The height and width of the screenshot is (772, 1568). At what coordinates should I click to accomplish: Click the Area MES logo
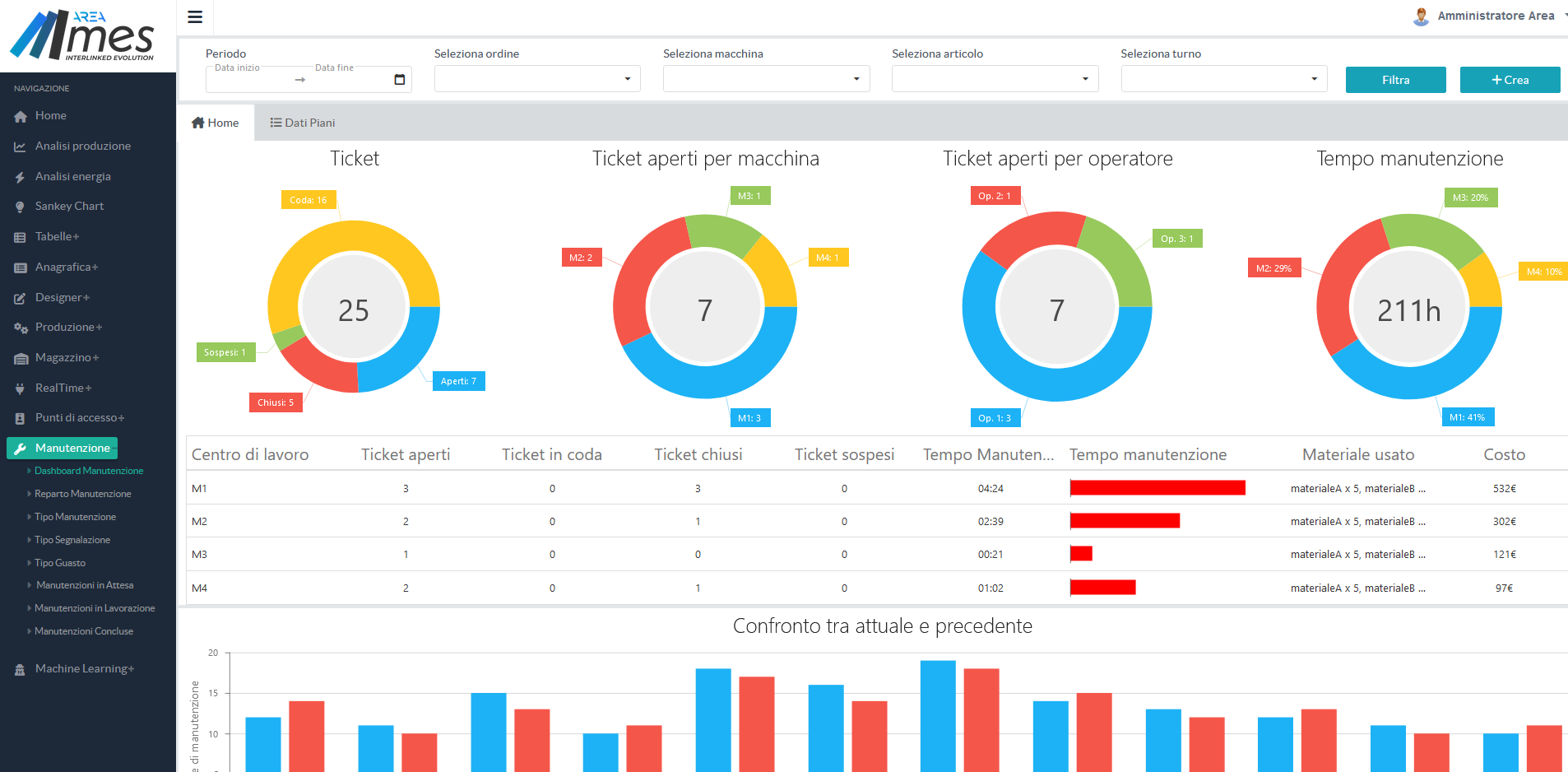(82, 35)
